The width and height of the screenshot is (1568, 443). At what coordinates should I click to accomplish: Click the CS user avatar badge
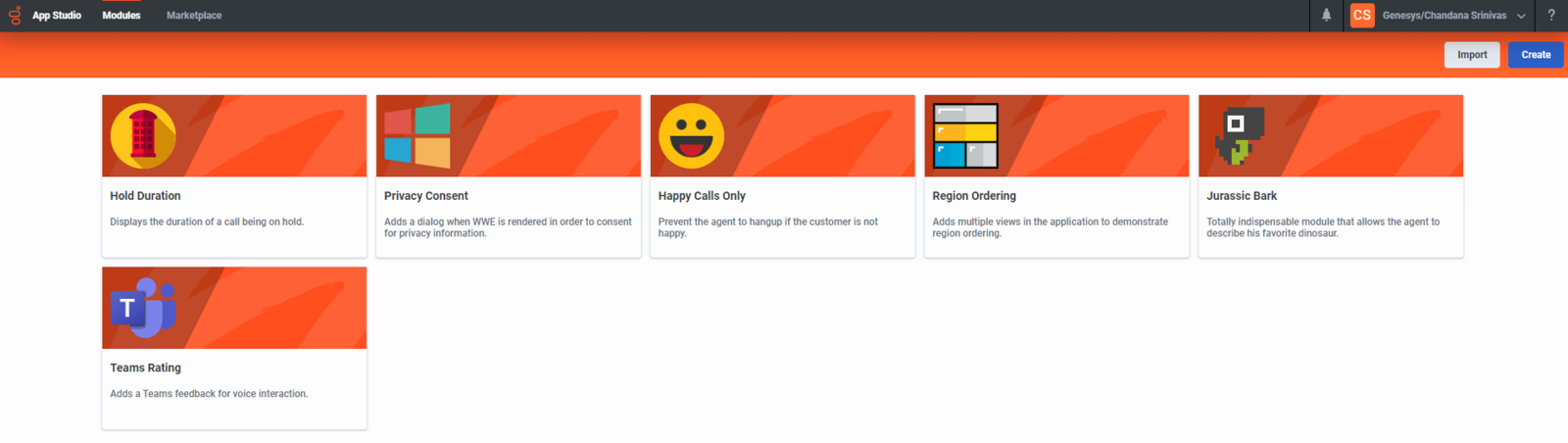click(1362, 15)
